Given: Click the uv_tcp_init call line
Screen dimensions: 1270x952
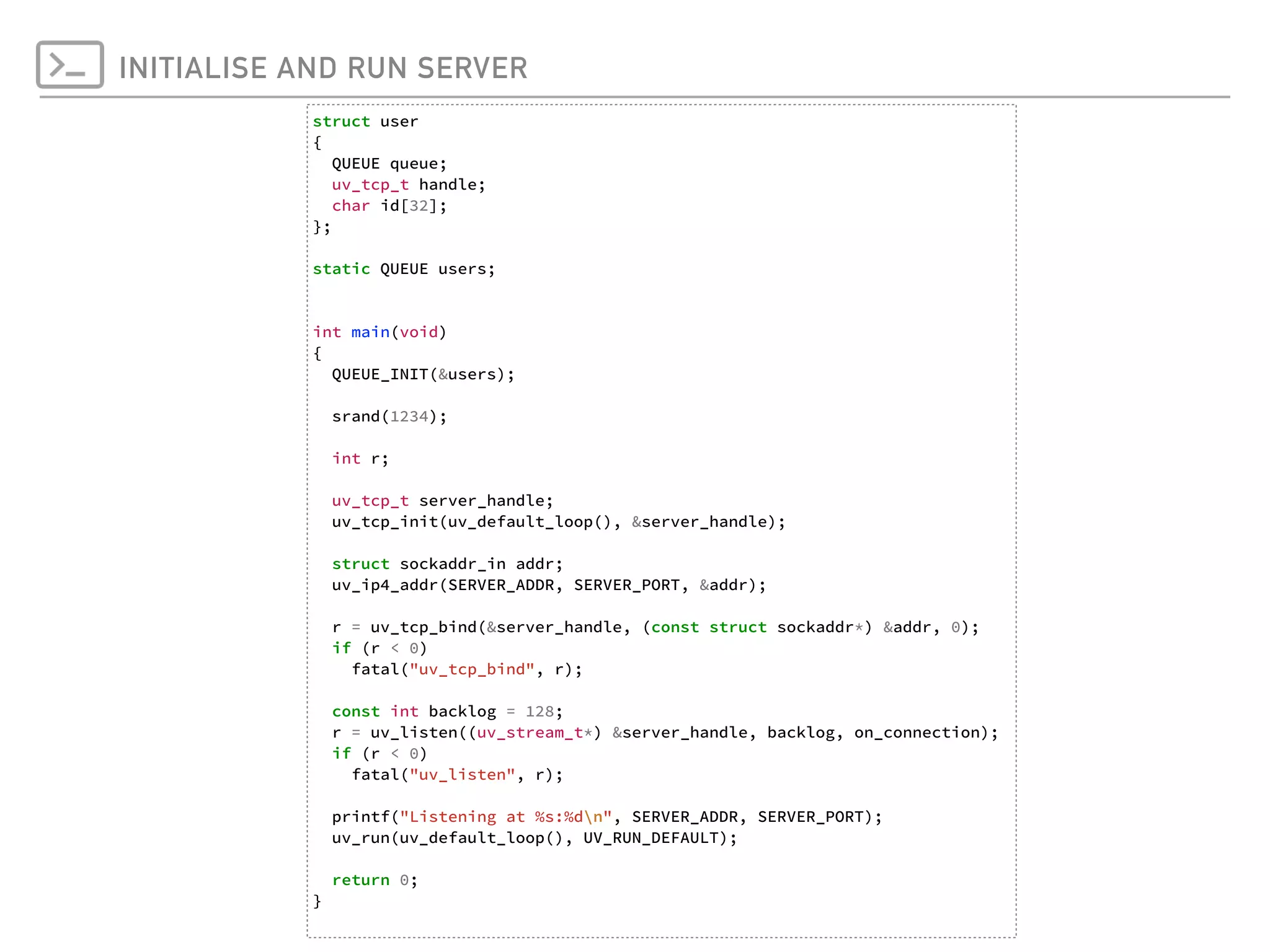Looking at the screenshot, I should (x=558, y=522).
